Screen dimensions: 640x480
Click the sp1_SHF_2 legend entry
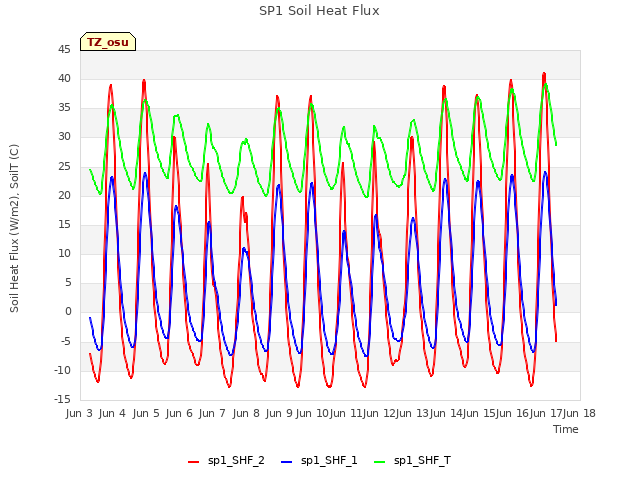coord(226,461)
